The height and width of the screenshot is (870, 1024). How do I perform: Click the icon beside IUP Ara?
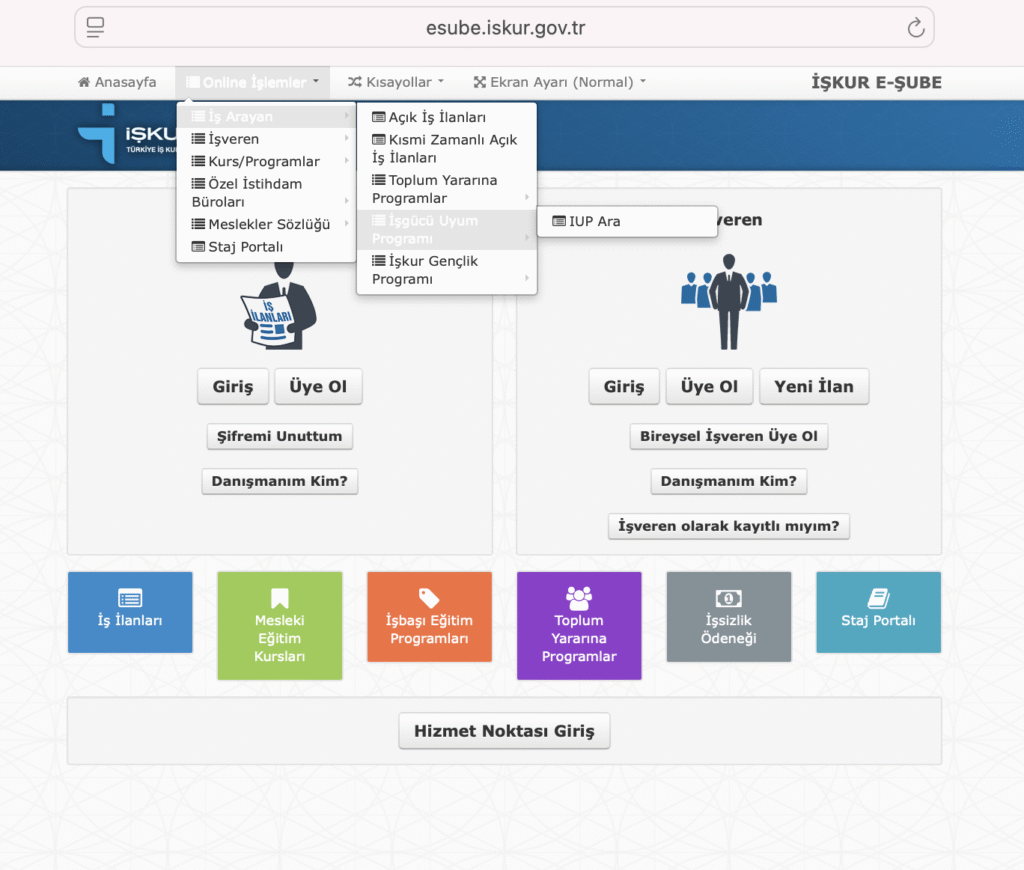pos(559,221)
